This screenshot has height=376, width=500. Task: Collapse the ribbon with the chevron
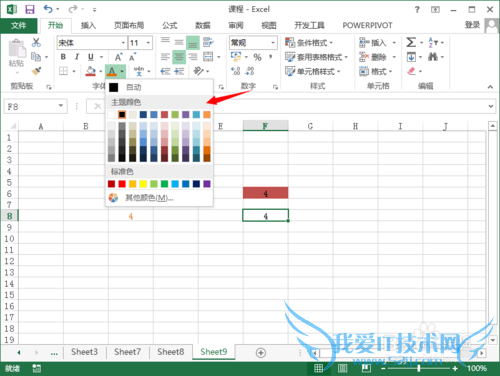click(490, 87)
